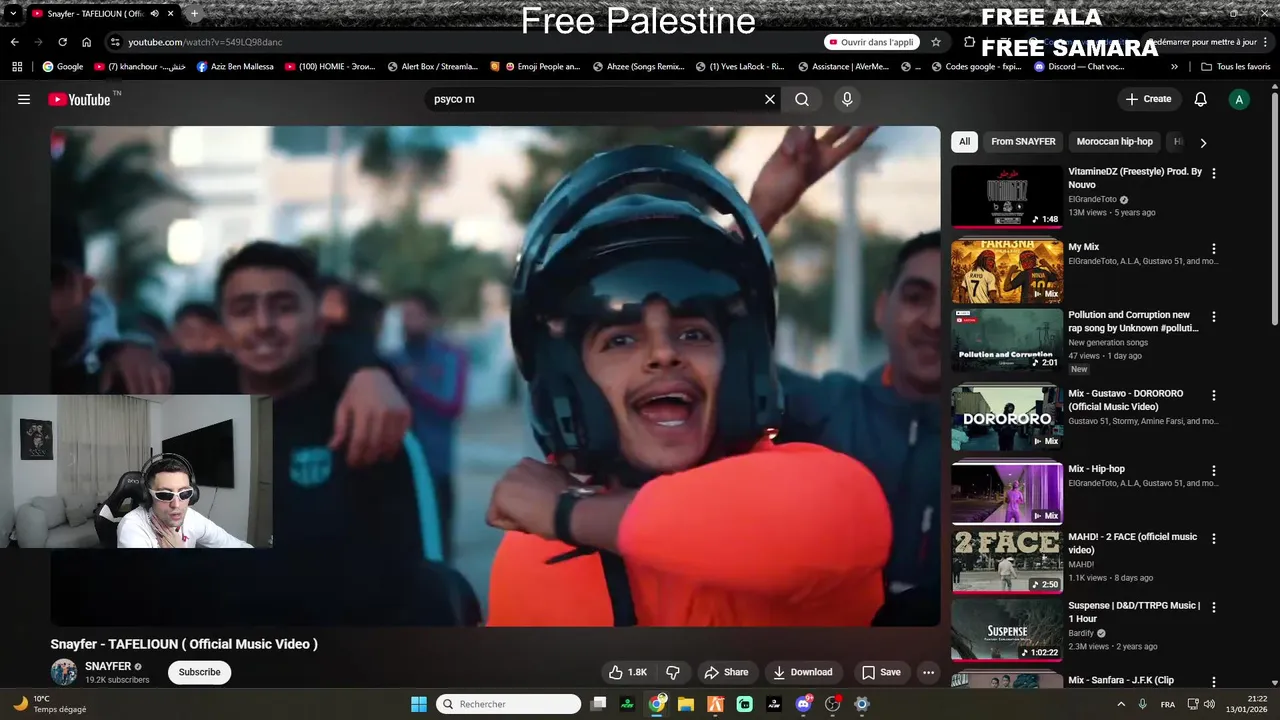Open the apps grid shortcut
The width and height of the screenshot is (1280, 720).
(x=17, y=67)
